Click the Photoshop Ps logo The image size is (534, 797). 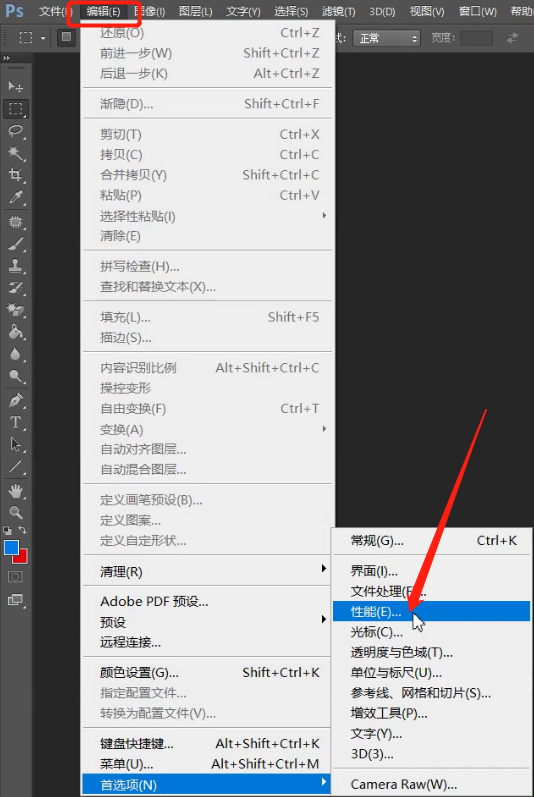[x=14, y=10]
